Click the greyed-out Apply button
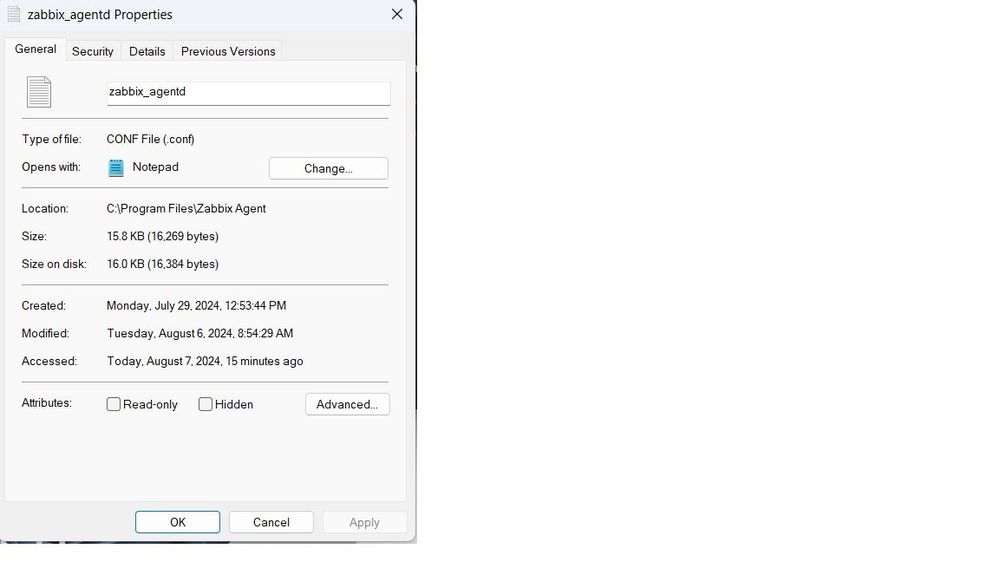Image resolution: width=999 pixels, height=562 pixels. [x=364, y=522]
